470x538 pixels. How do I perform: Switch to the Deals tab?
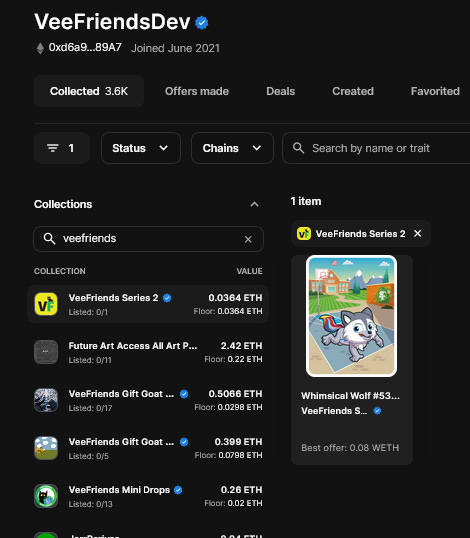pyautogui.click(x=280, y=91)
